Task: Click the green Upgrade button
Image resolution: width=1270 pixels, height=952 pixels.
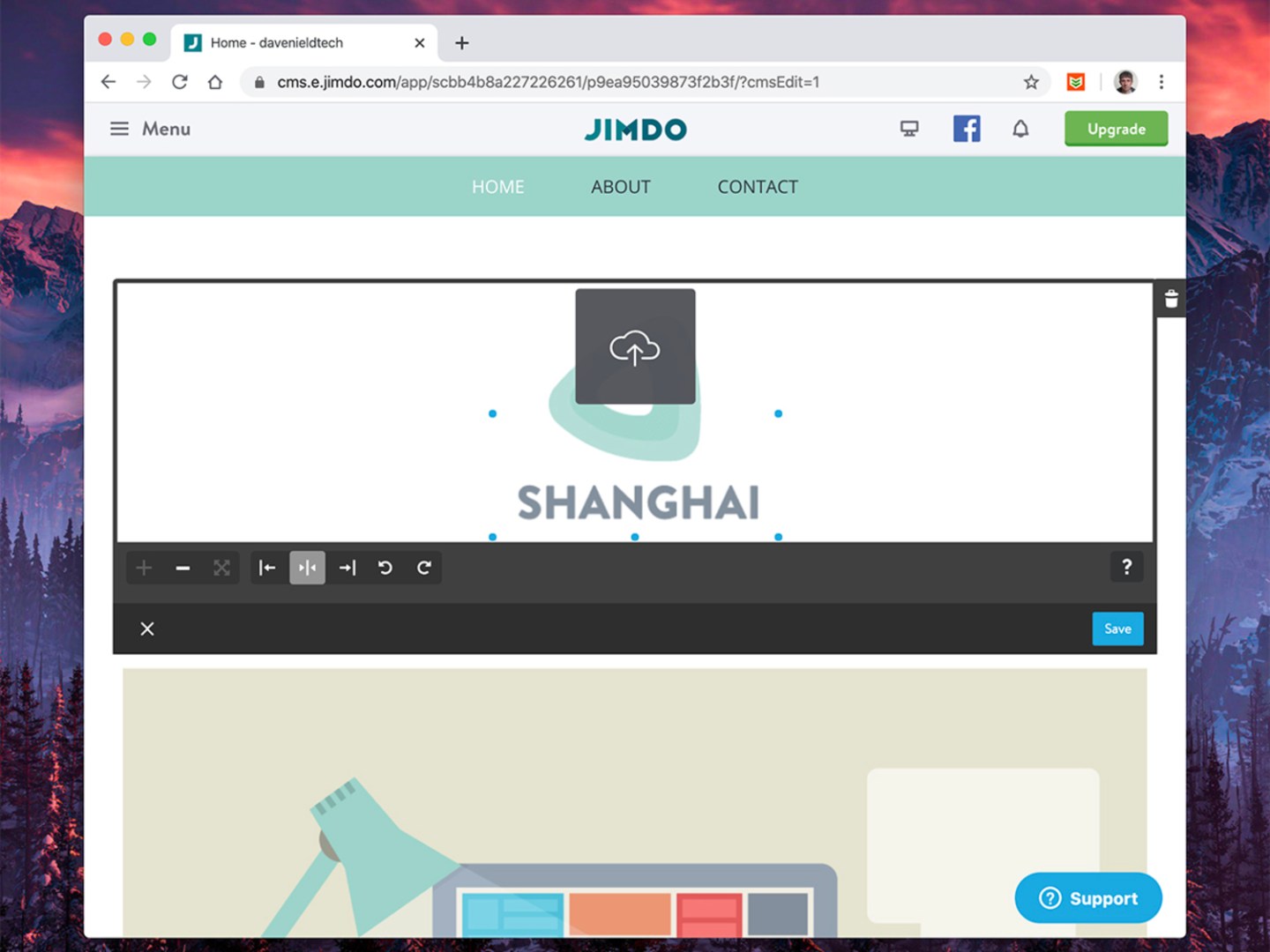Action: 1116,129
